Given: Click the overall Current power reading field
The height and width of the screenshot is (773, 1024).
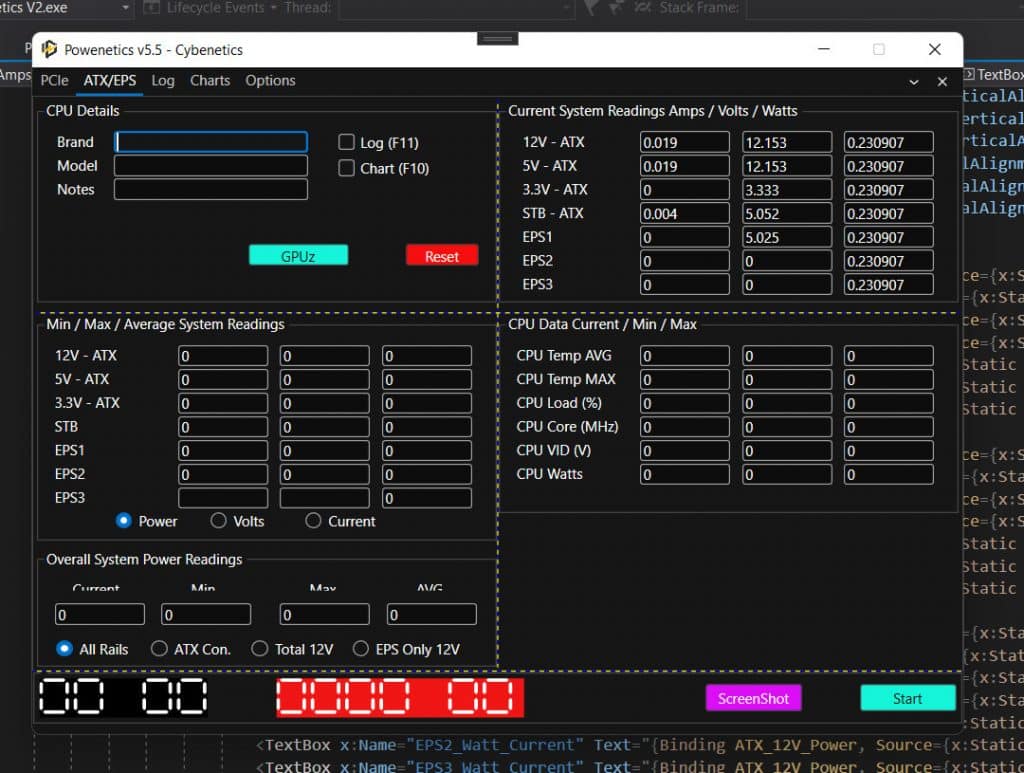Looking at the screenshot, I should (x=100, y=614).
